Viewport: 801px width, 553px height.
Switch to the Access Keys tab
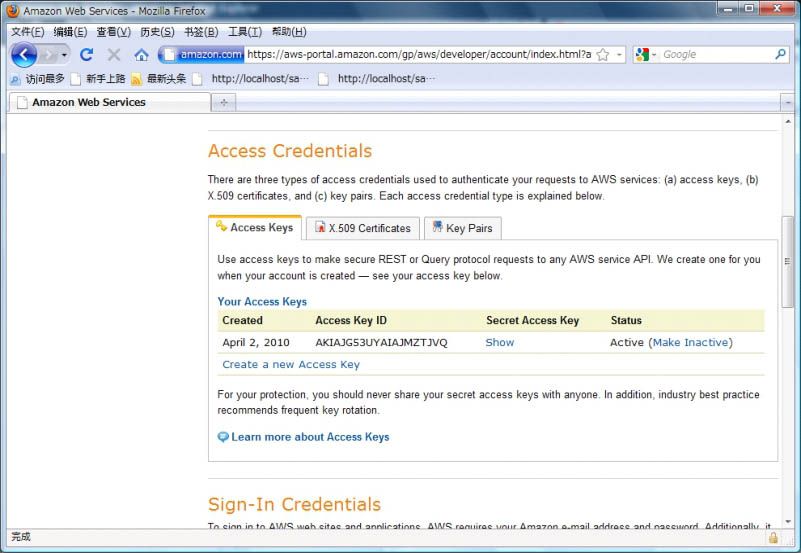255,228
